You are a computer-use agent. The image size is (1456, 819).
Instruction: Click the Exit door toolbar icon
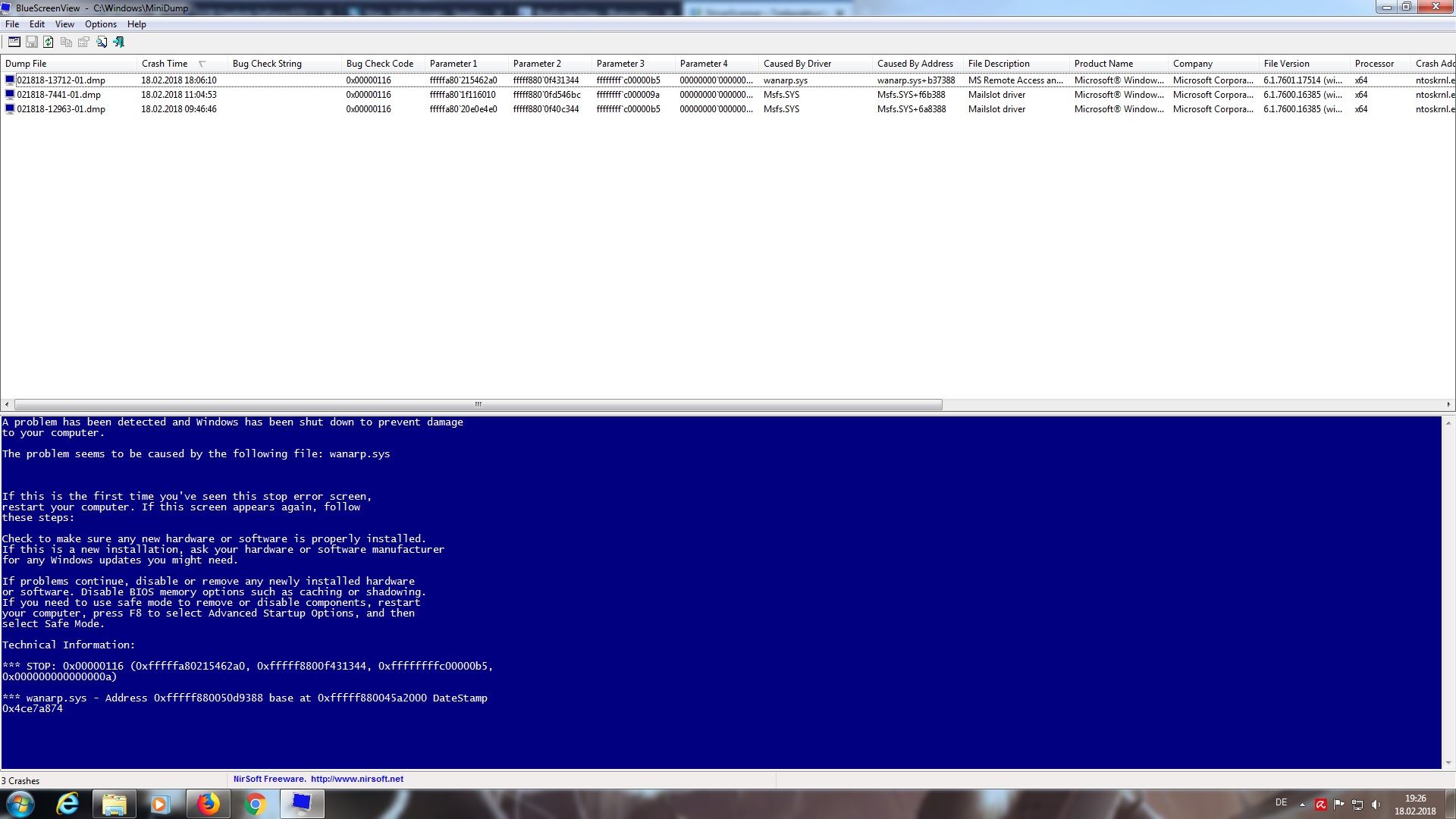click(119, 42)
